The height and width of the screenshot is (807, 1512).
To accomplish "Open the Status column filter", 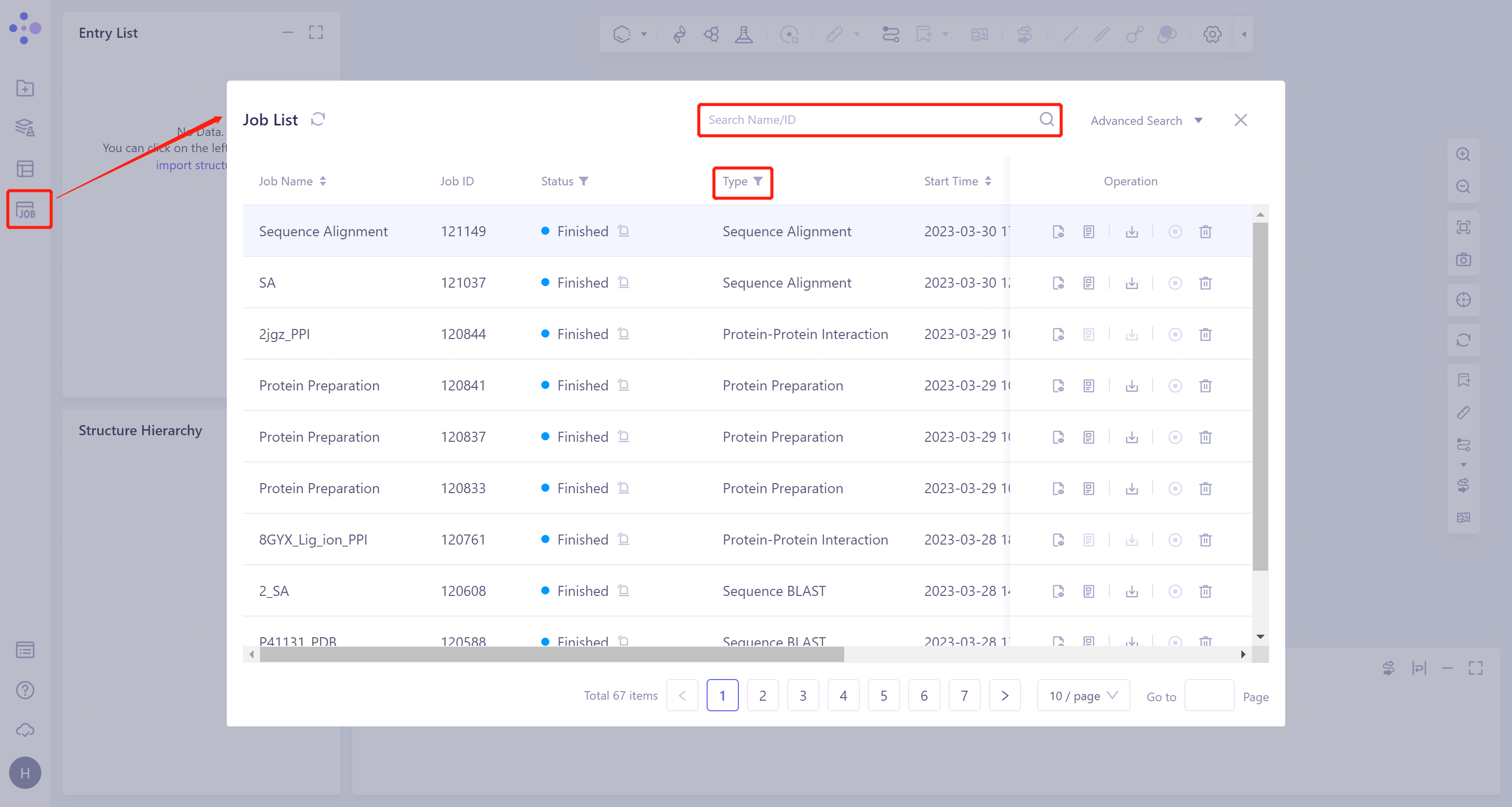I will [x=584, y=181].
